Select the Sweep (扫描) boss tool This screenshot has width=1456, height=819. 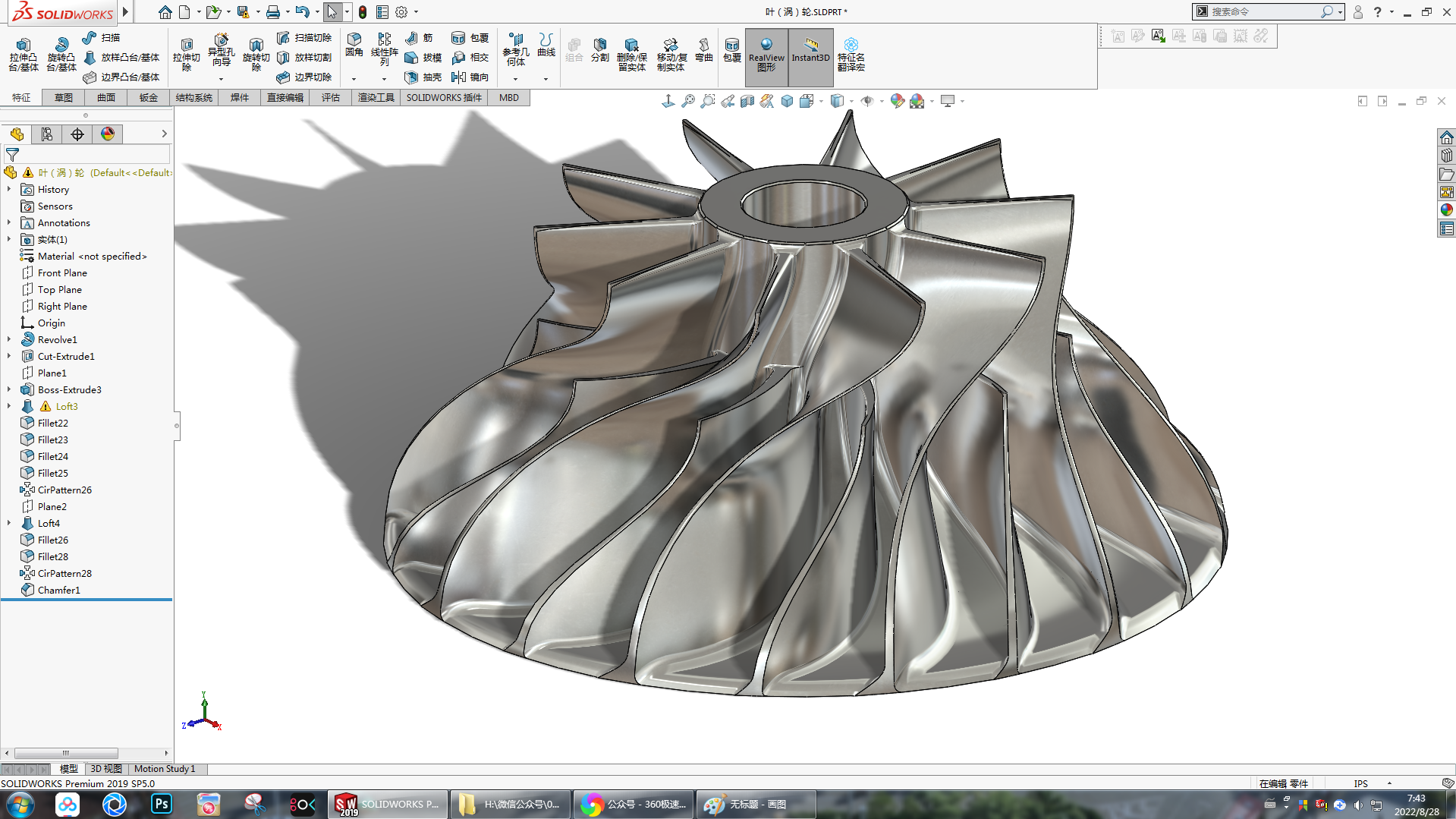(x=102, y=38)
